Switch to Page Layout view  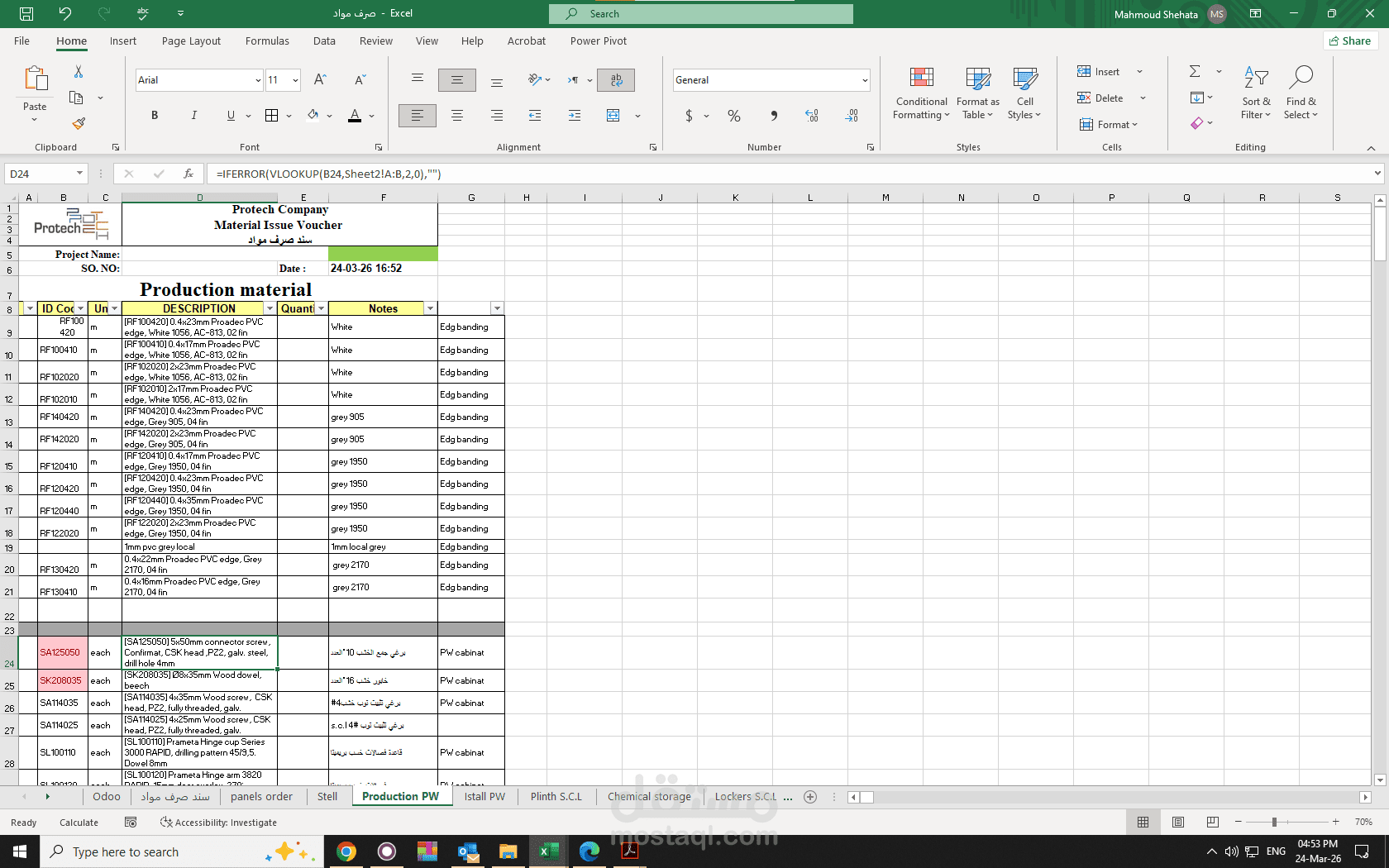(x=1178, y=823)
